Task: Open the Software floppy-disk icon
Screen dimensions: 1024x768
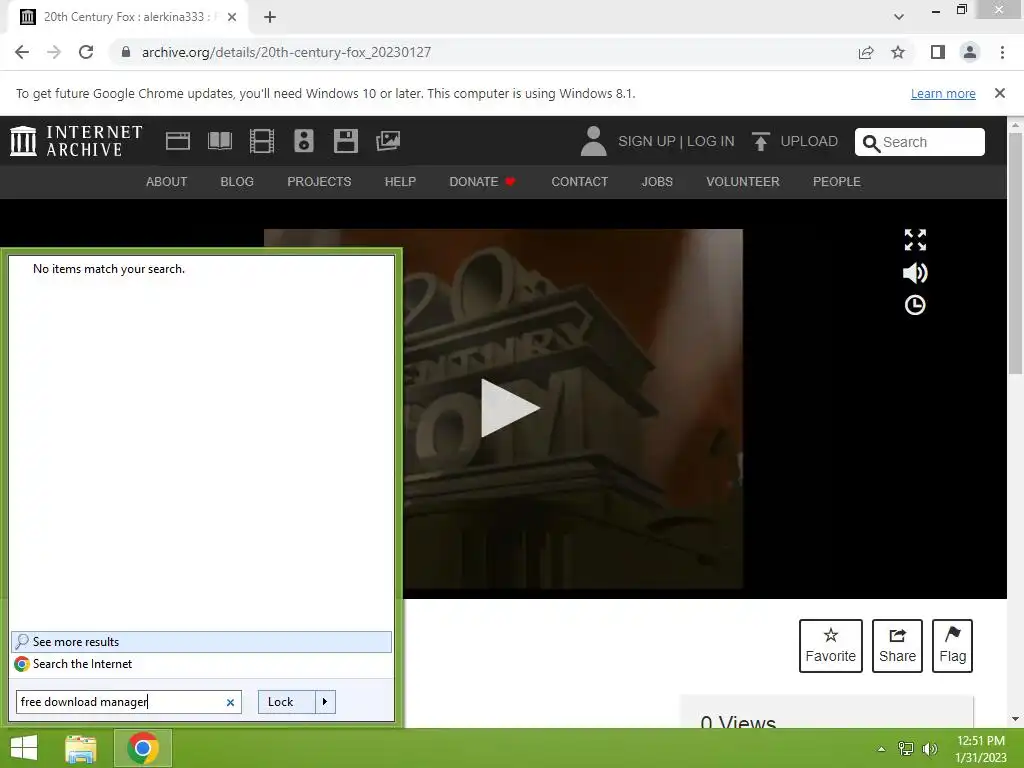Action: (345, 141)
